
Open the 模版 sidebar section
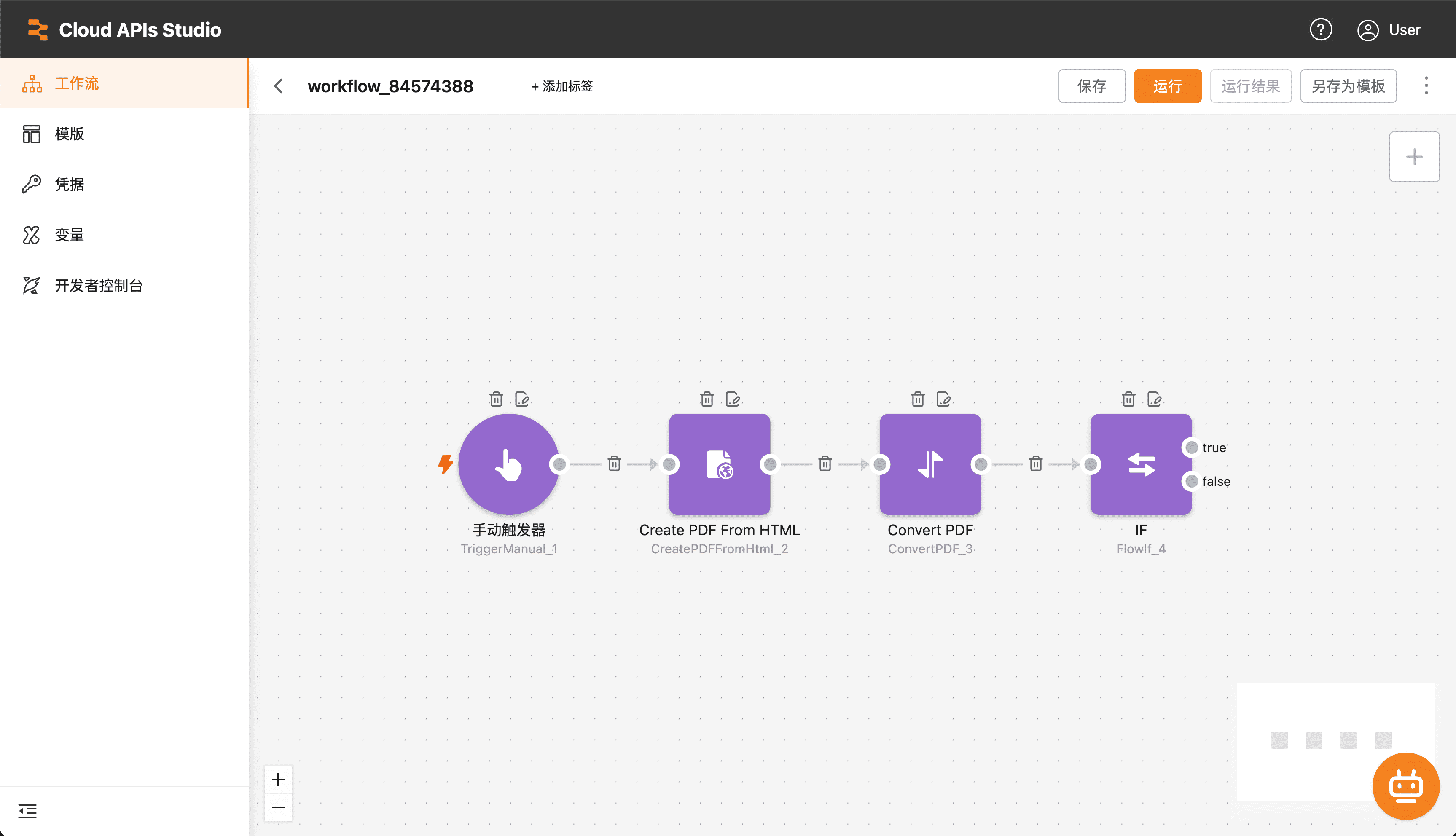pos(124,134)
